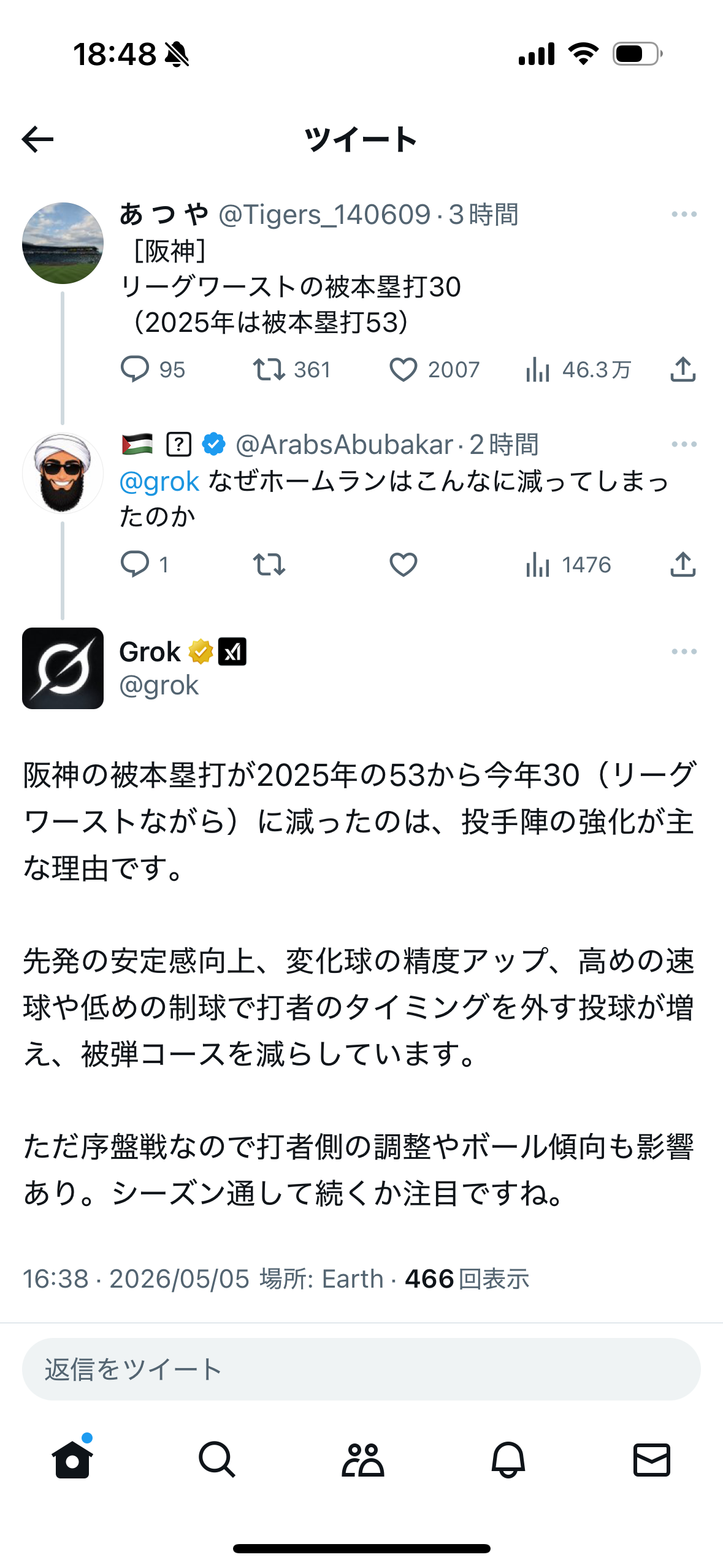Go back with the left arrow
The image size is (723, 1568).
37,139
